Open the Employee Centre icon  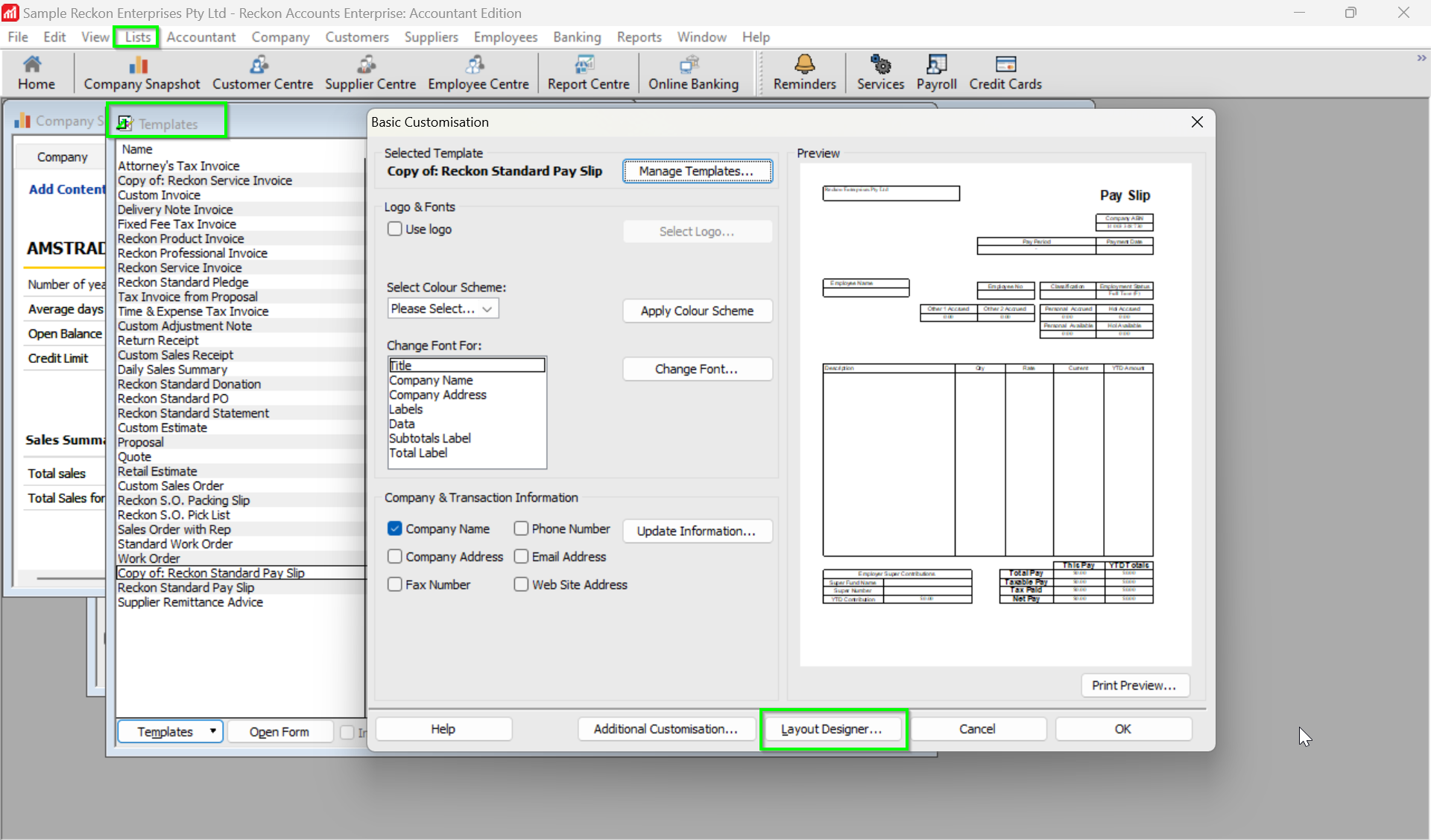point(478,73)
